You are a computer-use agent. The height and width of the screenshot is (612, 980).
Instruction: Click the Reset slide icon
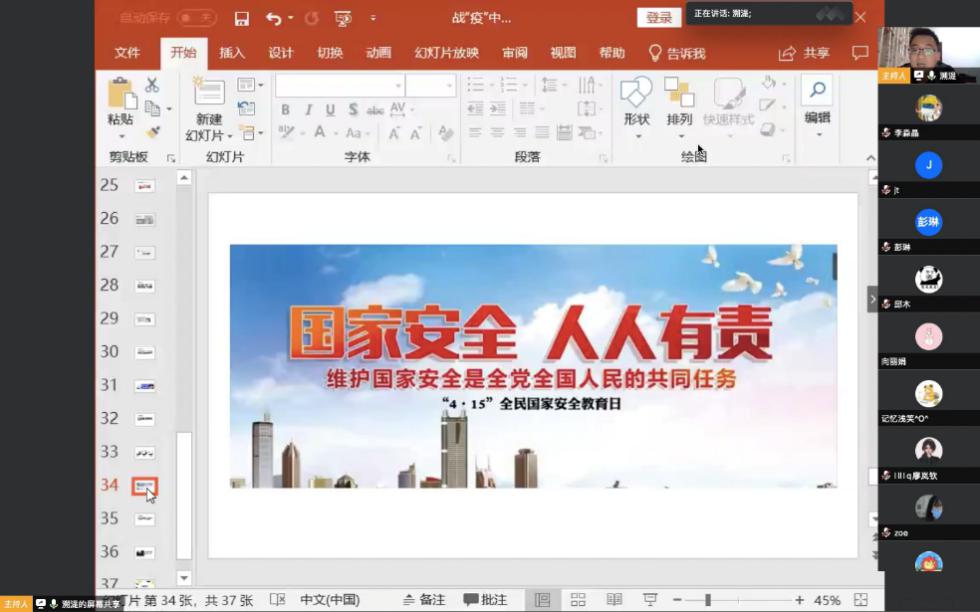point(247,109)
